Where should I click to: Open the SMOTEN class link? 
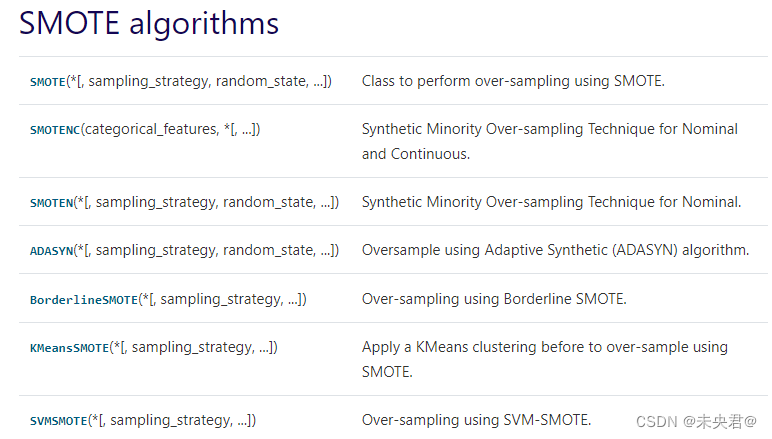click(x=51, y=203)
